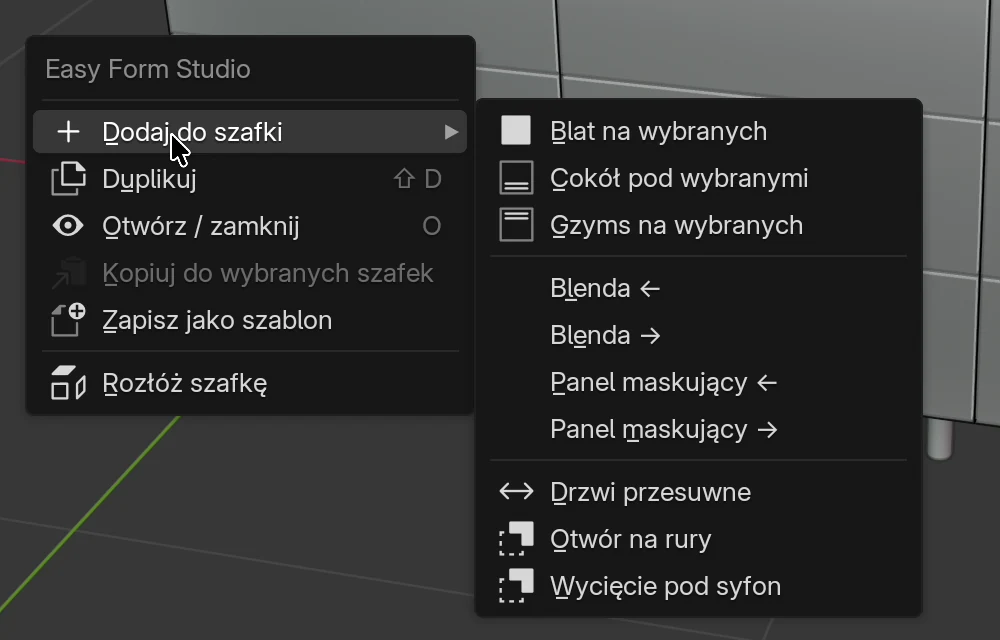Select Wycięcie pod syfon option
The width and height of the screenshot is (1000, 640).
(699, 586)
